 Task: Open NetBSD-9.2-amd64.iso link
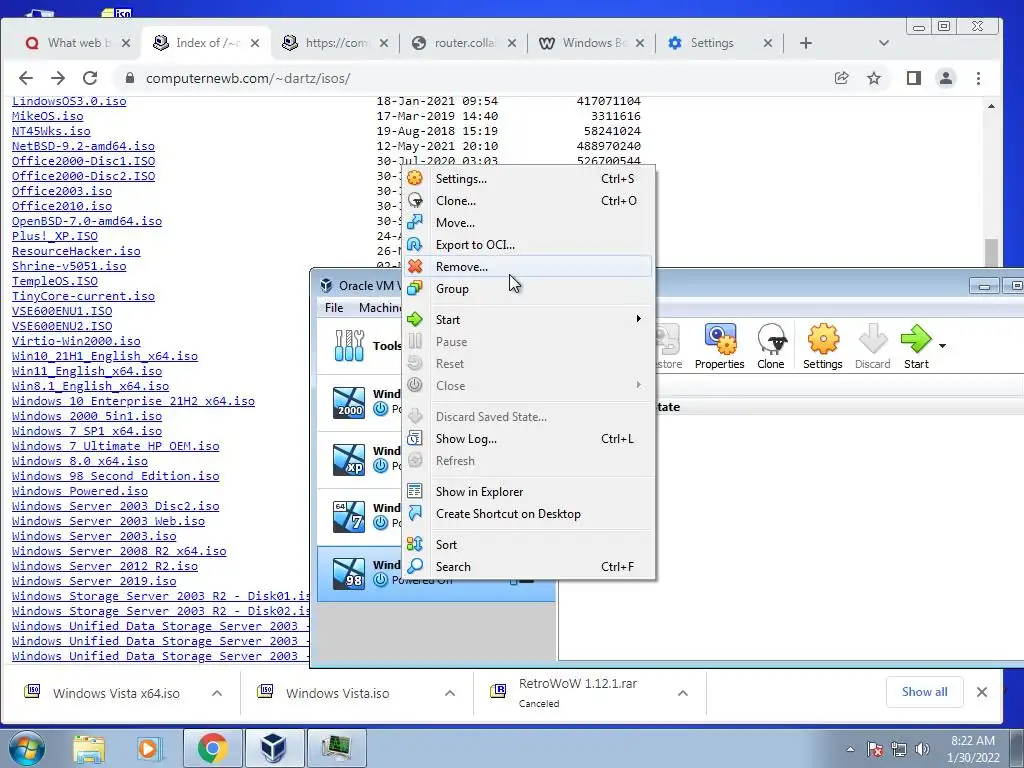pyautogui.click(x=84, y=146)
